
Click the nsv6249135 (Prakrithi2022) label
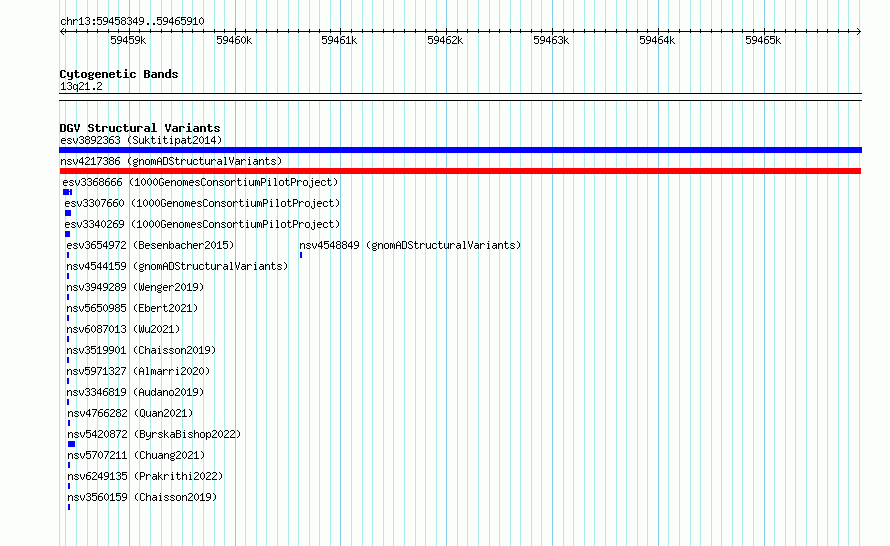pos(145,476)
